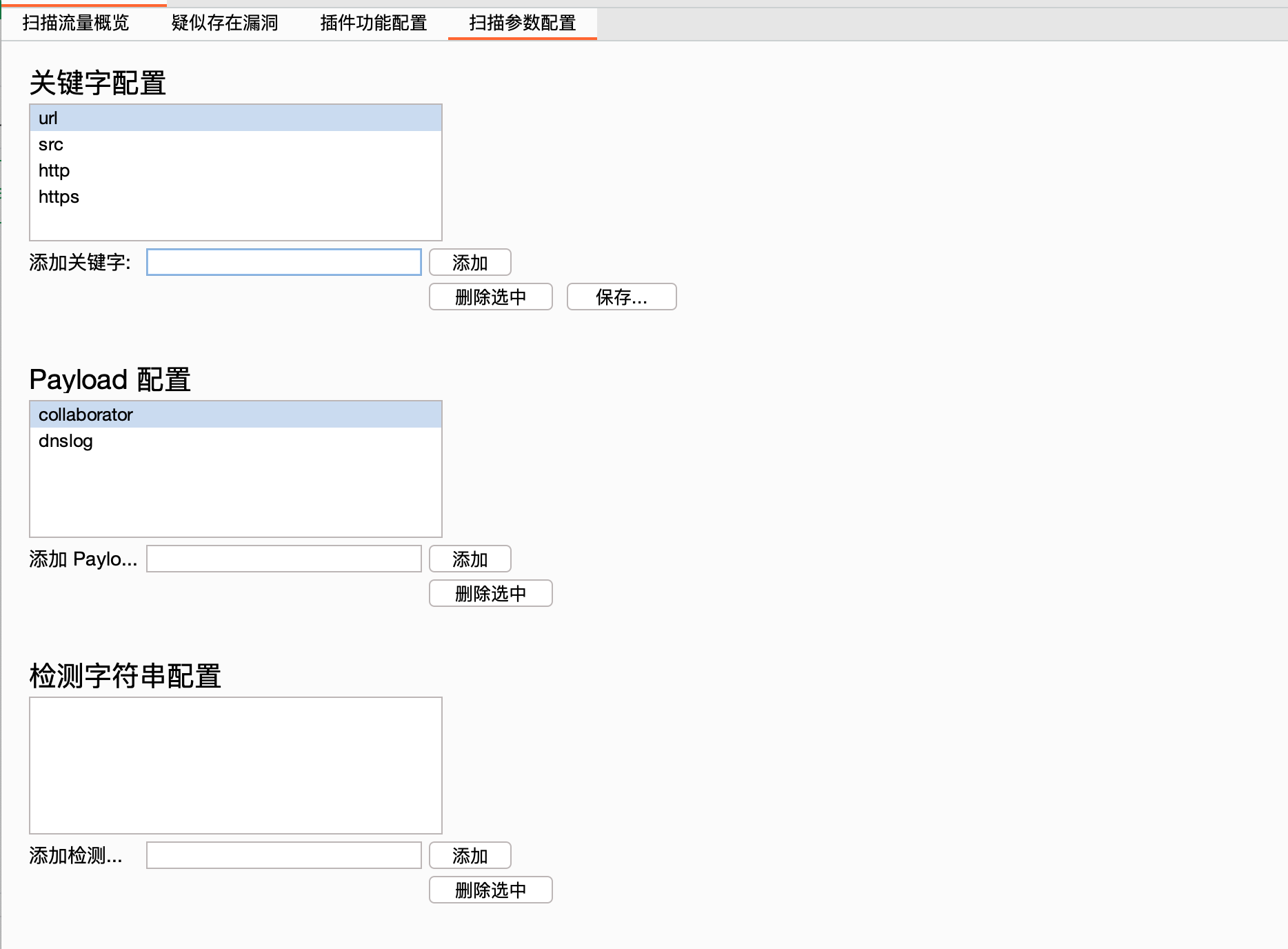
Task: Choose the http keyword entry
Action: click(54, 170)
